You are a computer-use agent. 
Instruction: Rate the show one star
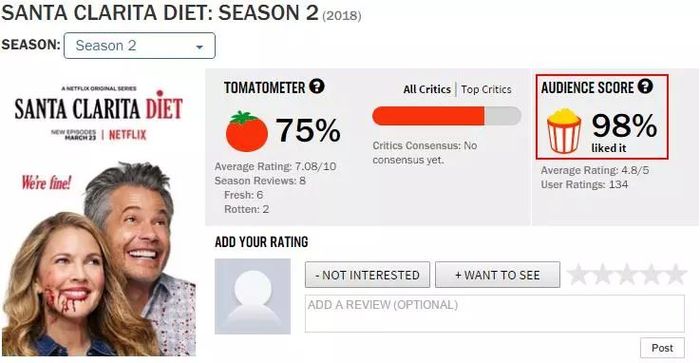click(579, 274)
